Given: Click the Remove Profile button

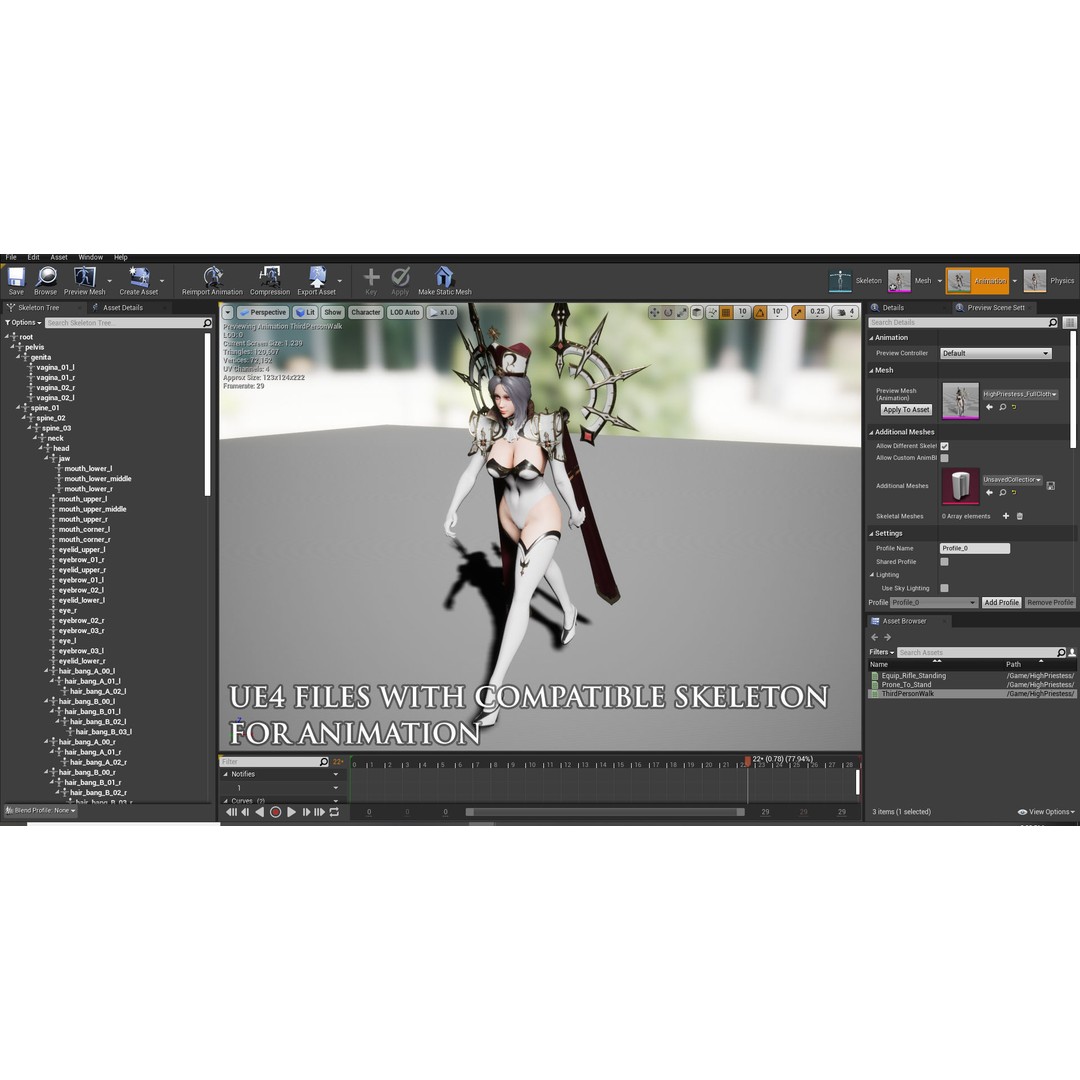Looking at the screenshot, I should pyautogui.click(x=1050, y=603).
